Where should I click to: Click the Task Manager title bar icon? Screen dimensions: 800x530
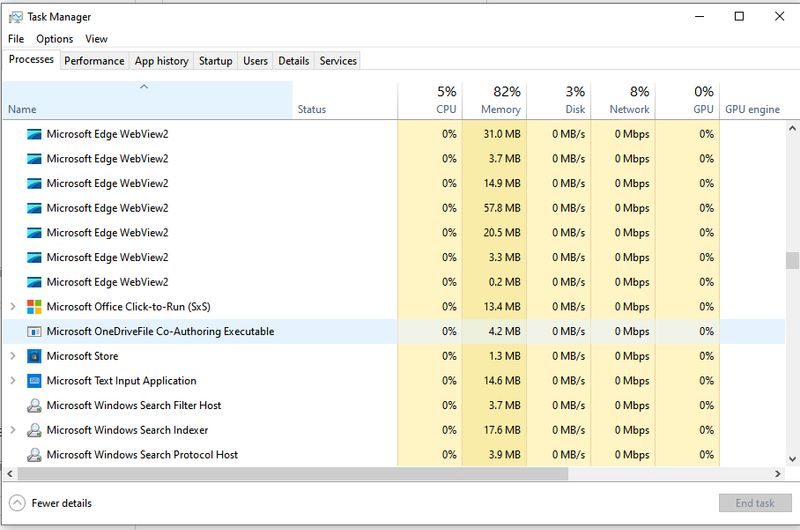14,16
